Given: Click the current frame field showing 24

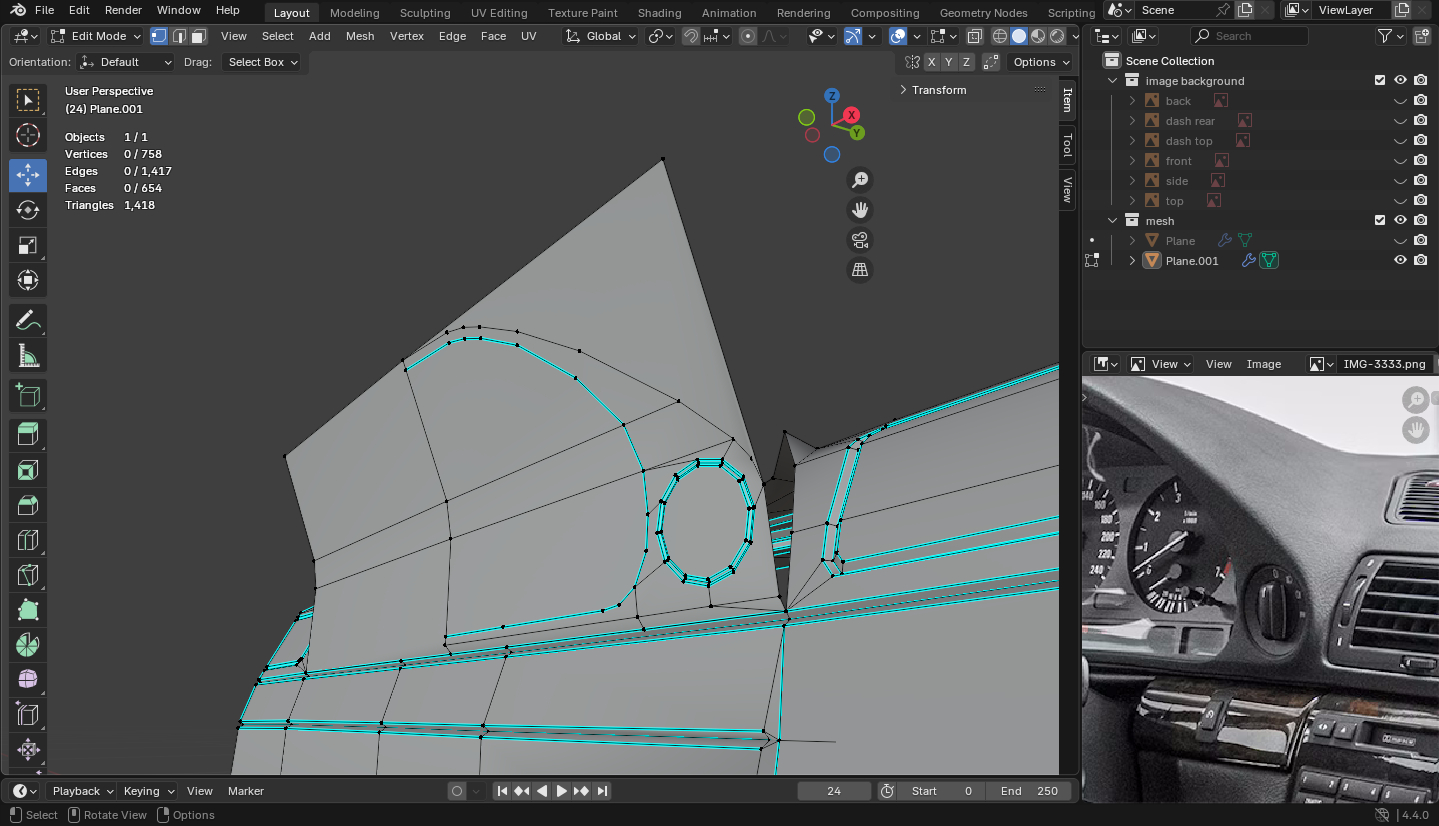Looking at the screenshot, I should [834, 791].
